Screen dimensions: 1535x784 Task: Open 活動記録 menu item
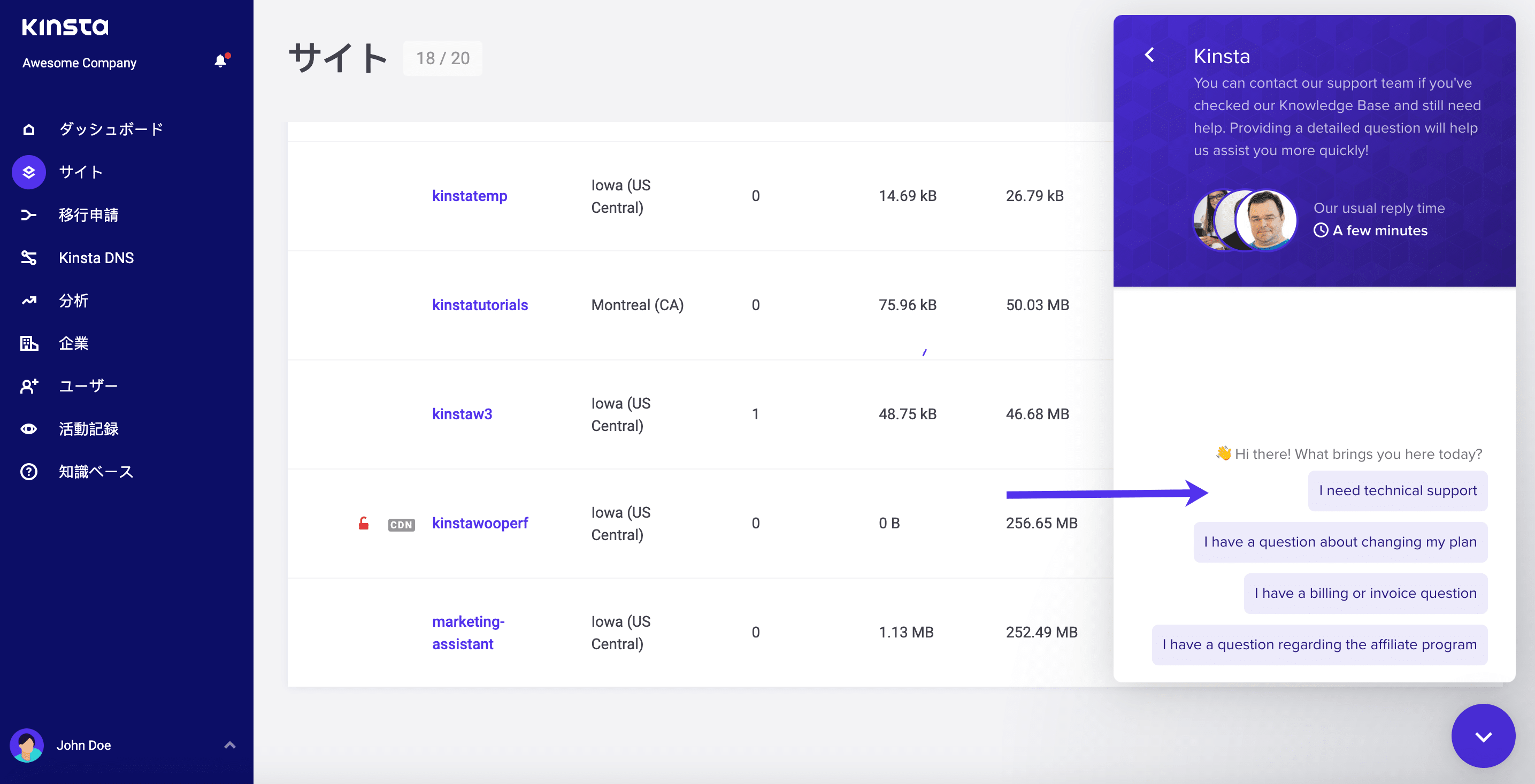coord(89,429)
